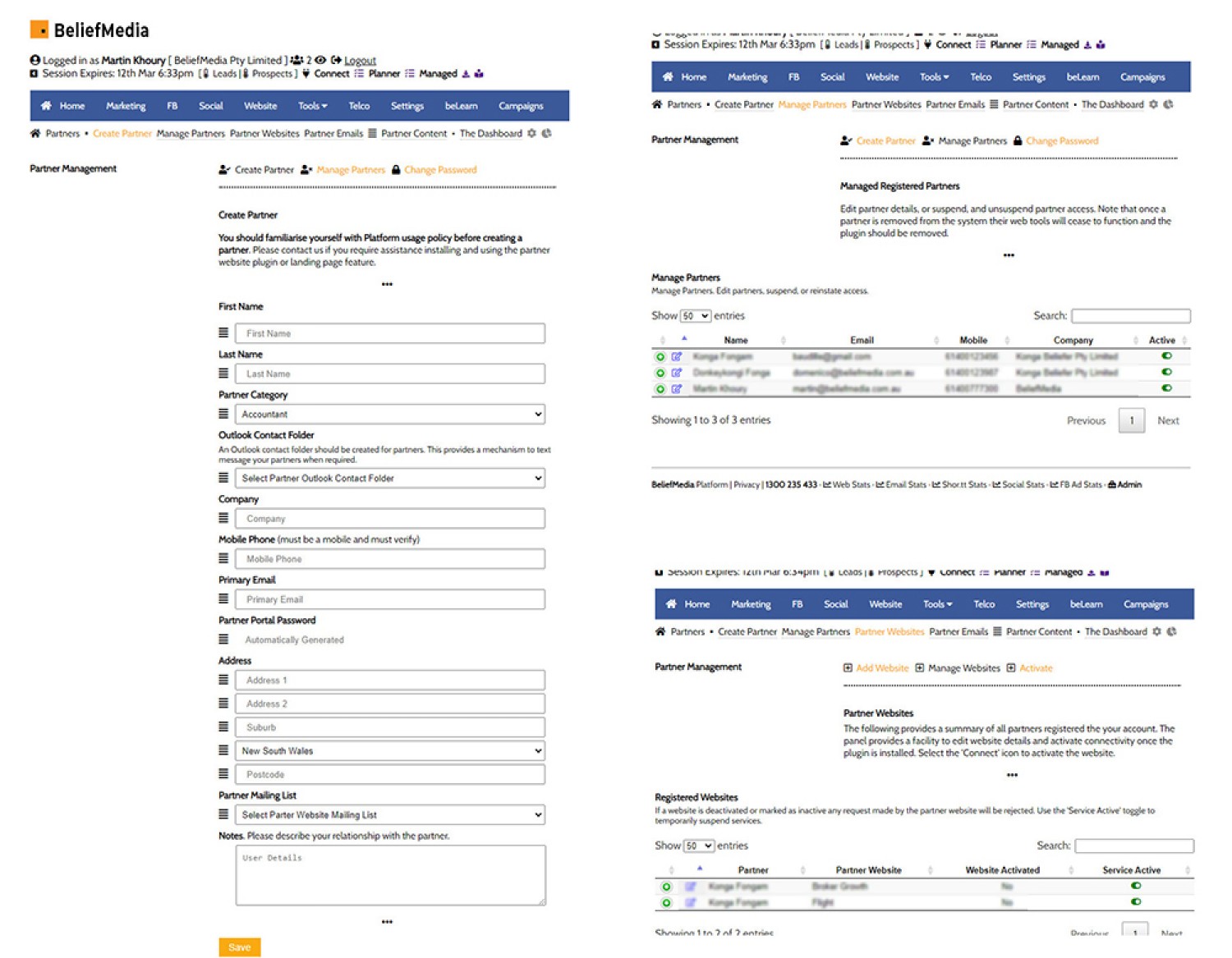Click the Create Partner user-plus icon
The image size is (1232, 958).
(224, 170)
